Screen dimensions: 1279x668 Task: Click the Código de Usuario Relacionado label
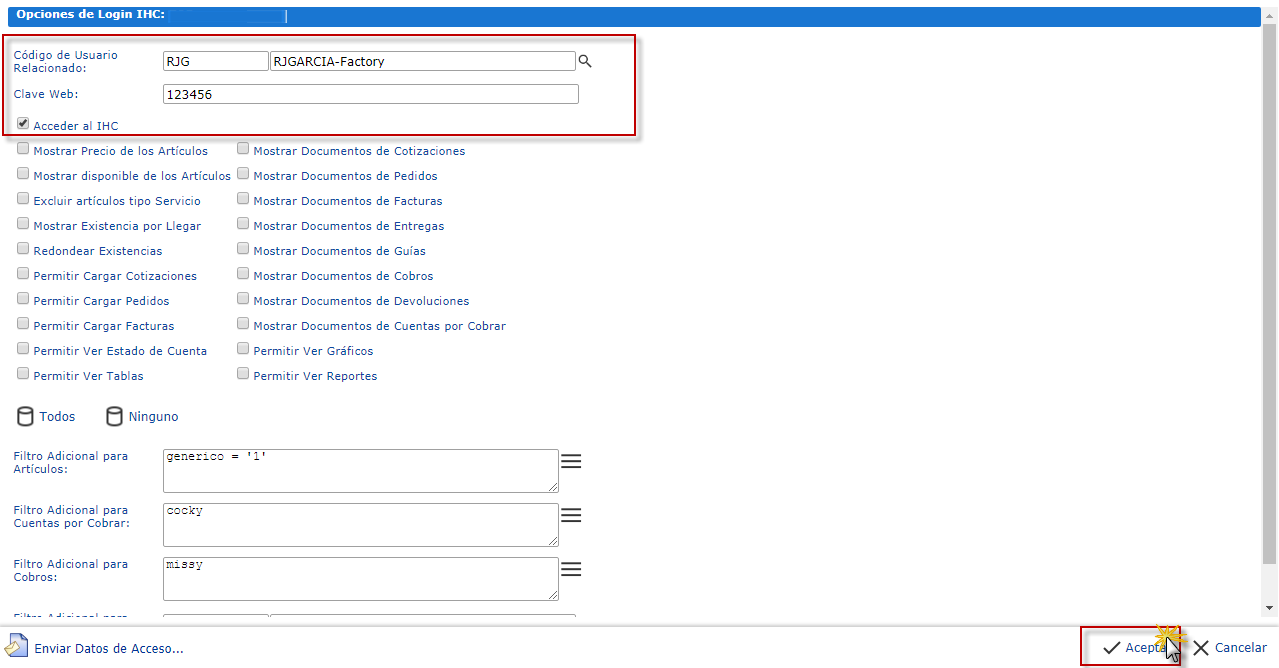pos(65,62)
